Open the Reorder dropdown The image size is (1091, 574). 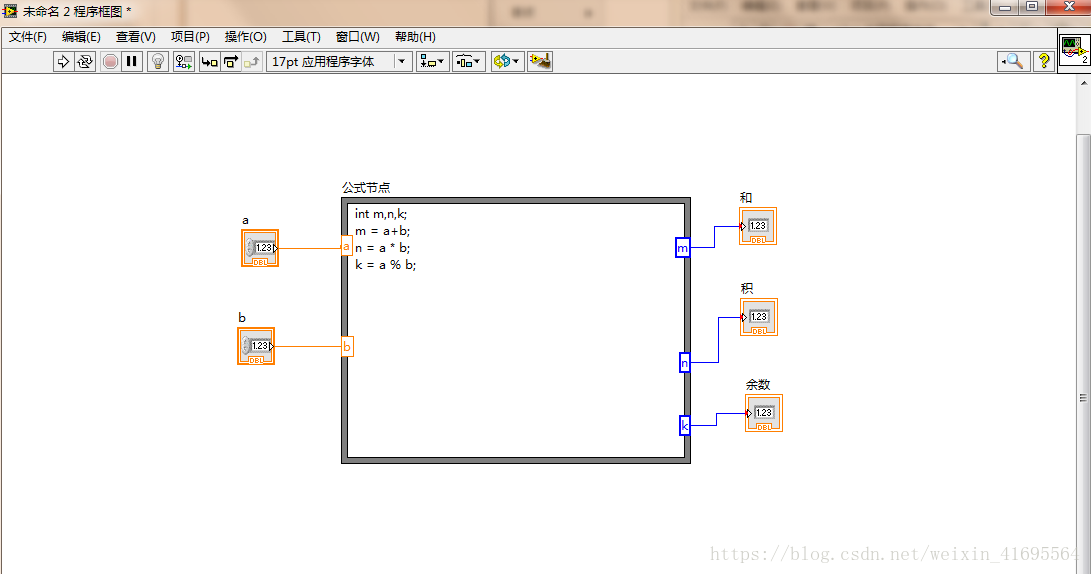point(506,62)
